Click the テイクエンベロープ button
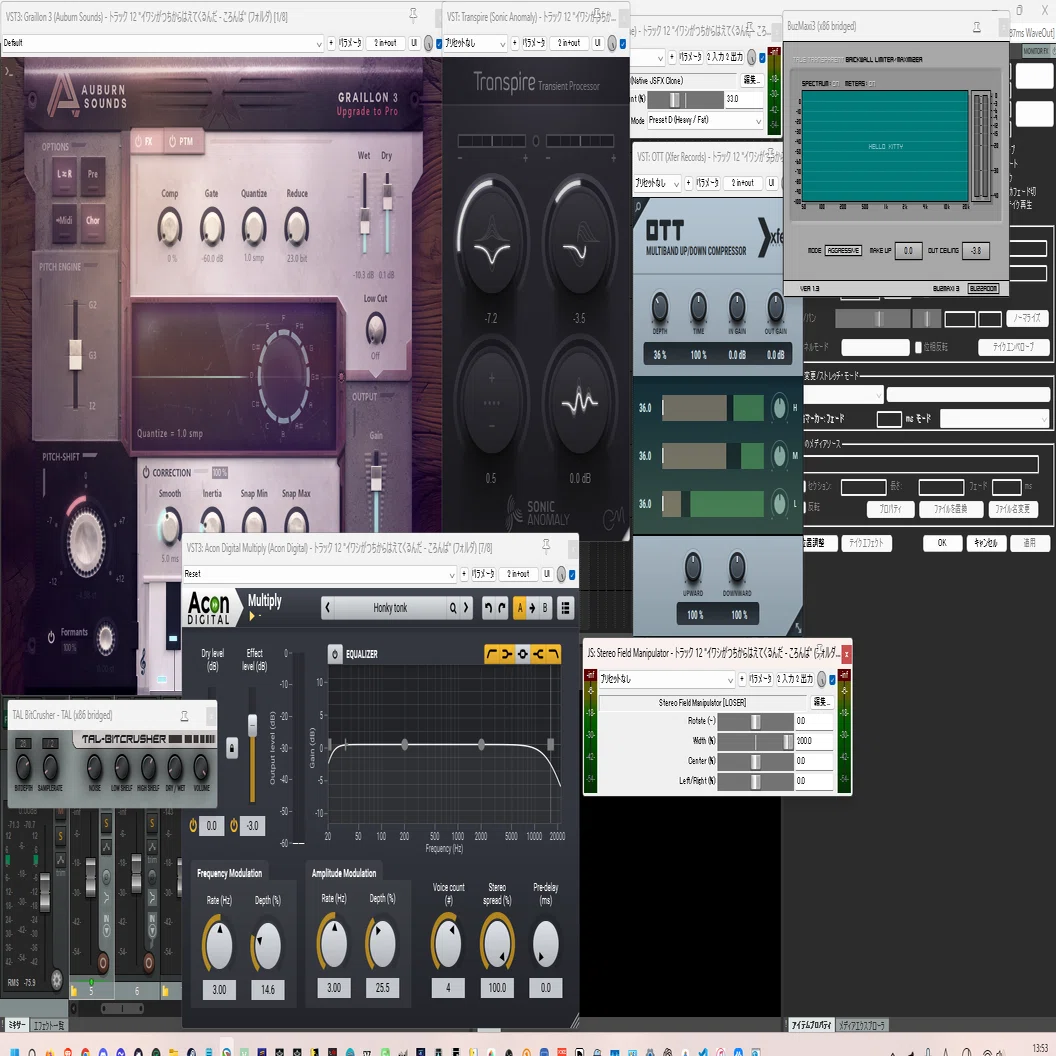1056x1056 pixels. [x=1013, y=347]
